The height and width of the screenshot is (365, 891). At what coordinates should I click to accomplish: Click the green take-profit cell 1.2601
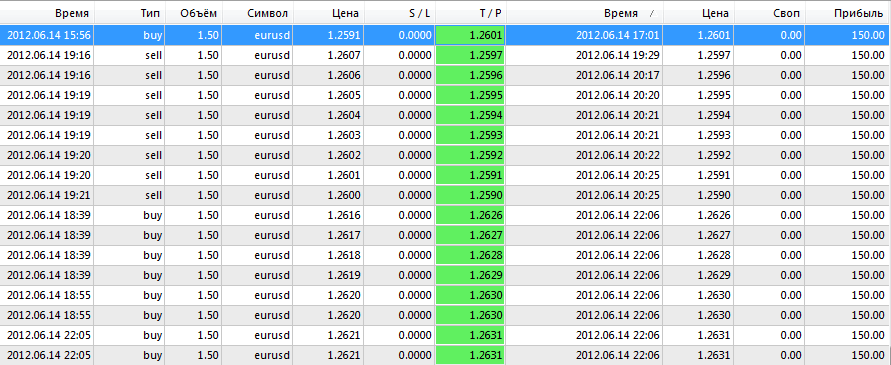(x=470, y=35)
